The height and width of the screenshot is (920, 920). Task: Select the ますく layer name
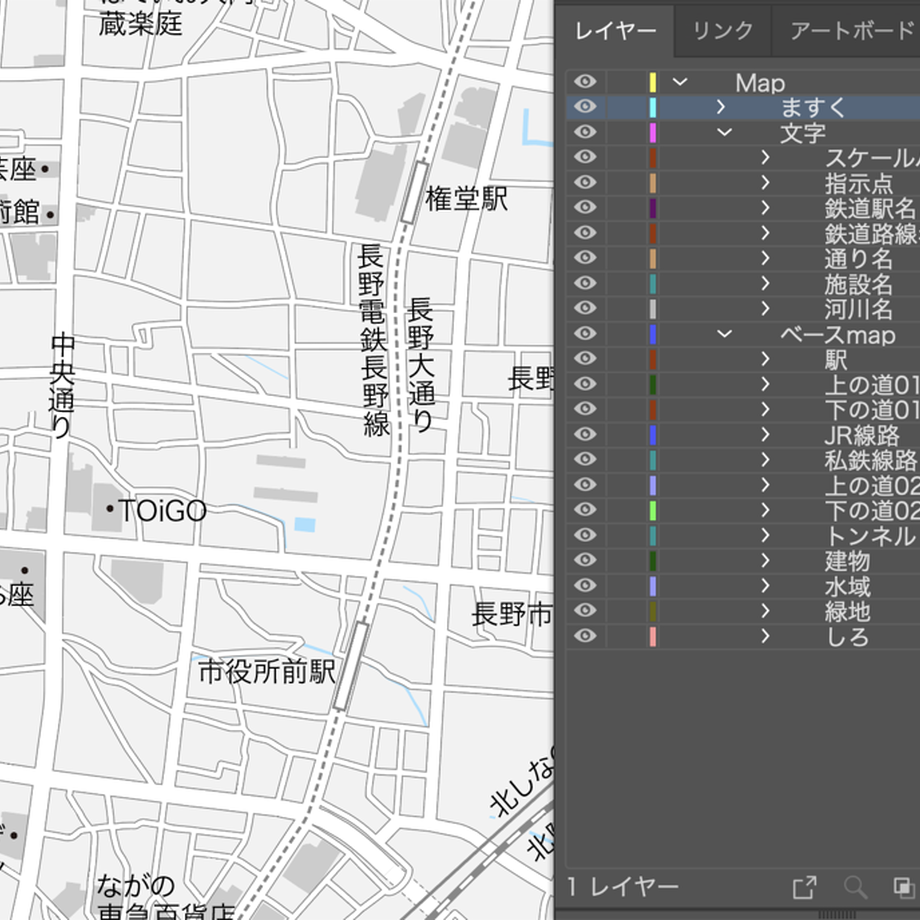pyautogui.click(x=813, y=107)
